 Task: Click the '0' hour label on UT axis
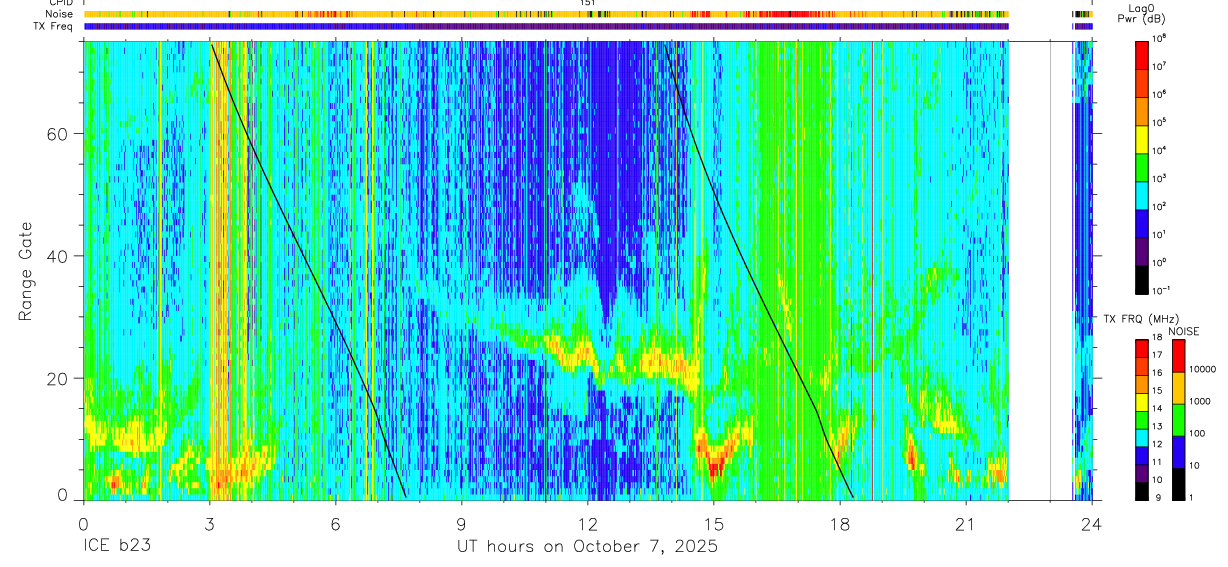click(83, 523)
